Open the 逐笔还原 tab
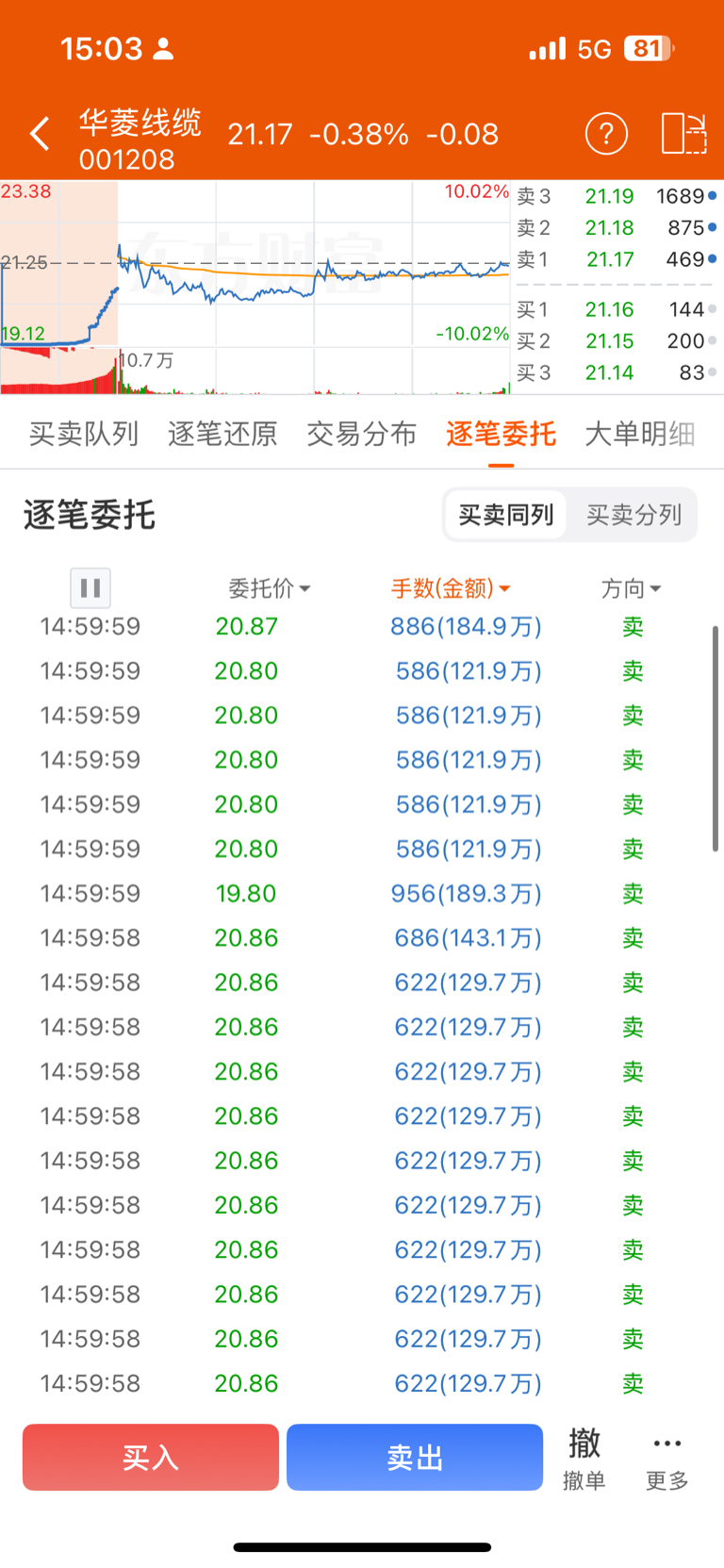Image resolution: width=724 pixels, height=1568 pixels. pyautogui.click(x=222, y=434)
